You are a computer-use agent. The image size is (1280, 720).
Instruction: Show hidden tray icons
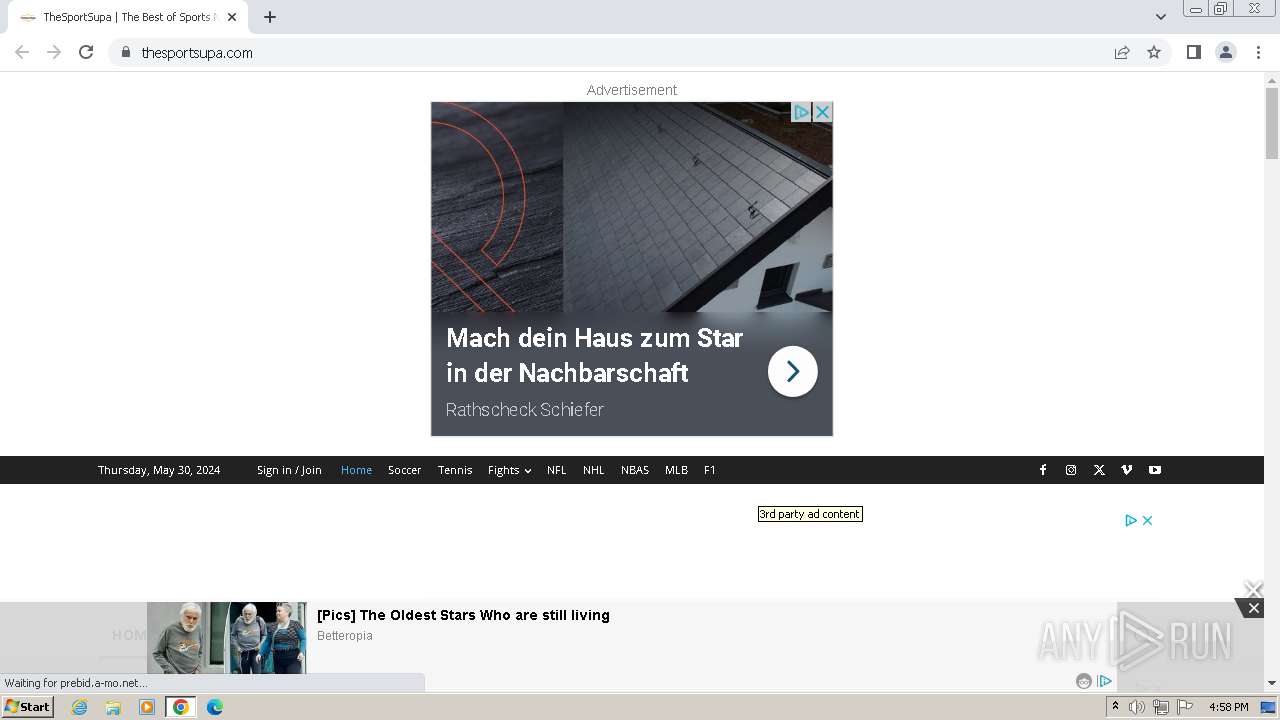(1115, 707)
